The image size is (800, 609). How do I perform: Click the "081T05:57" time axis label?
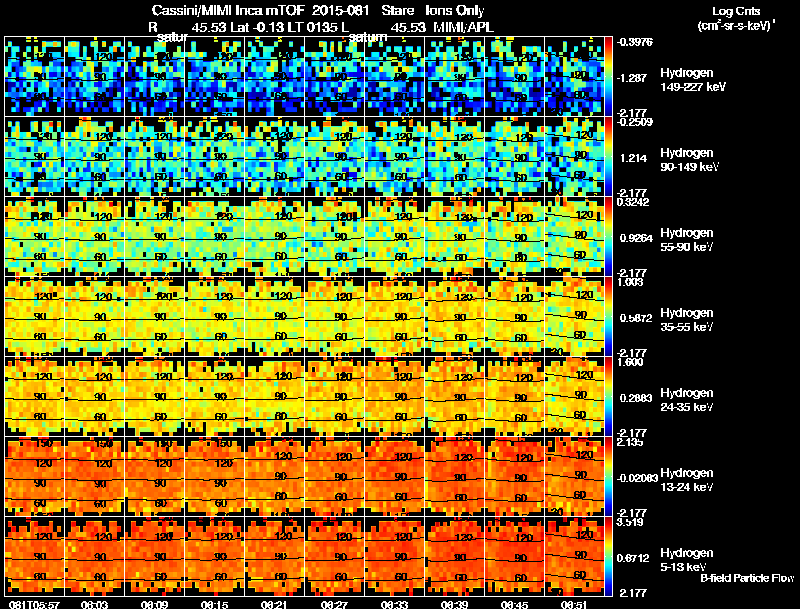click(34, 605)
